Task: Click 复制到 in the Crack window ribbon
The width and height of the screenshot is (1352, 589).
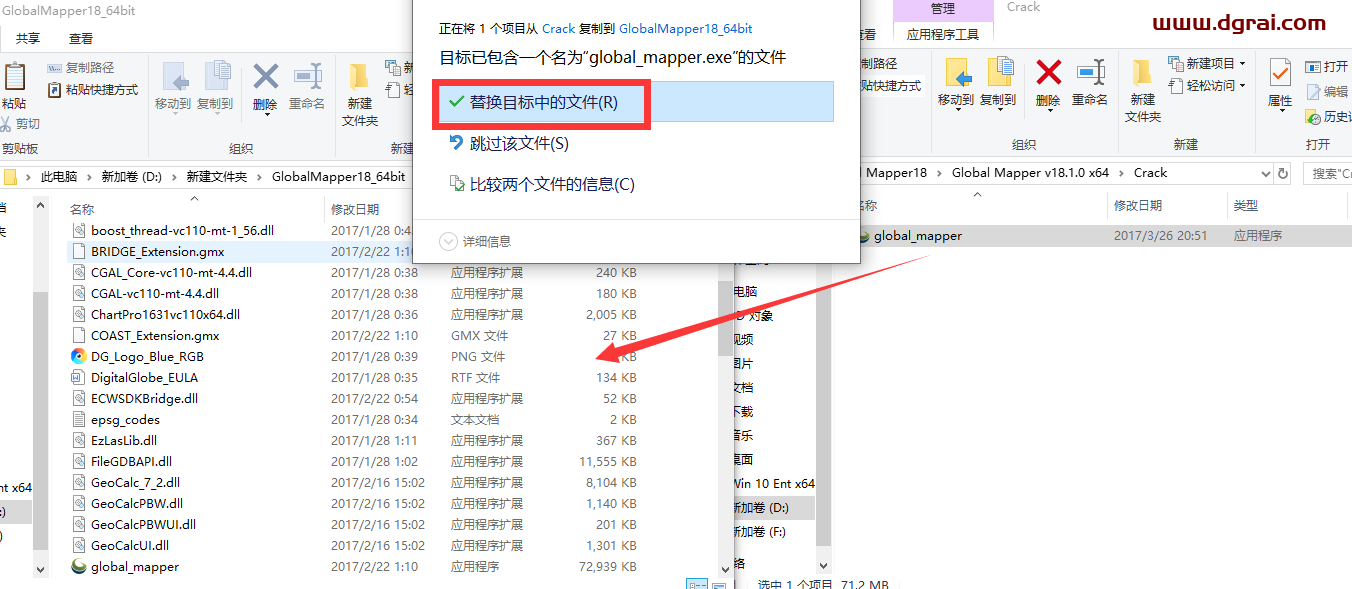Action: pos(998,84)
